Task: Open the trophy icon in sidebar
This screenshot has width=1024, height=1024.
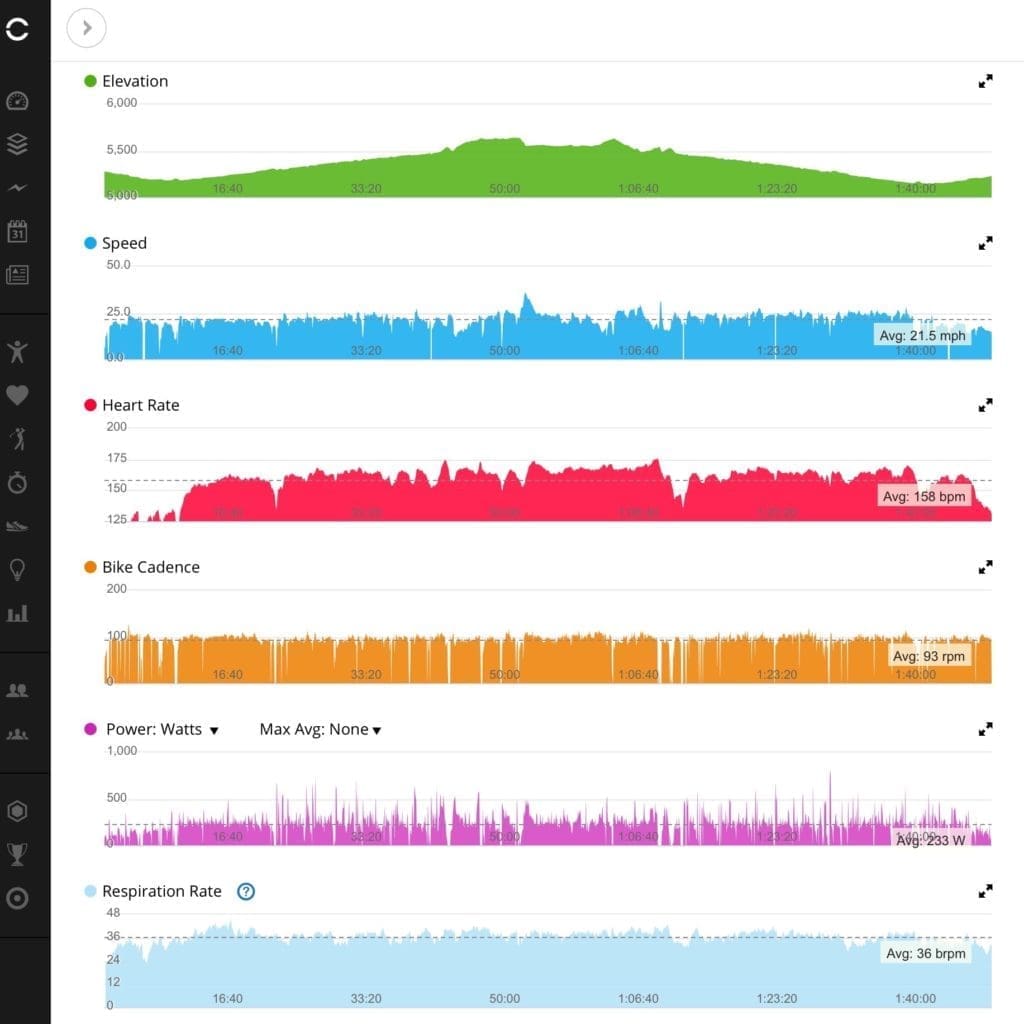Action: coord(17,854)
